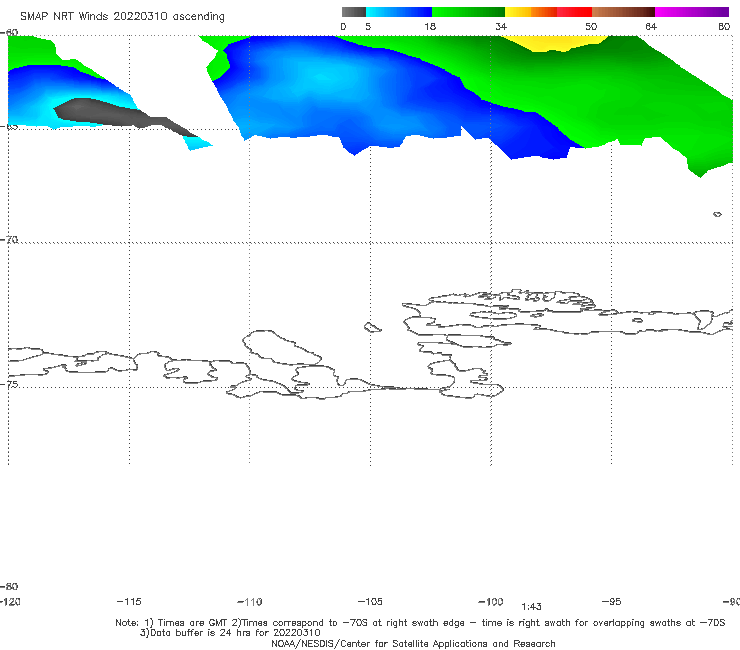Click the longitude label '-95'
This screenshot has height=650, width=740.
(612, 602)
